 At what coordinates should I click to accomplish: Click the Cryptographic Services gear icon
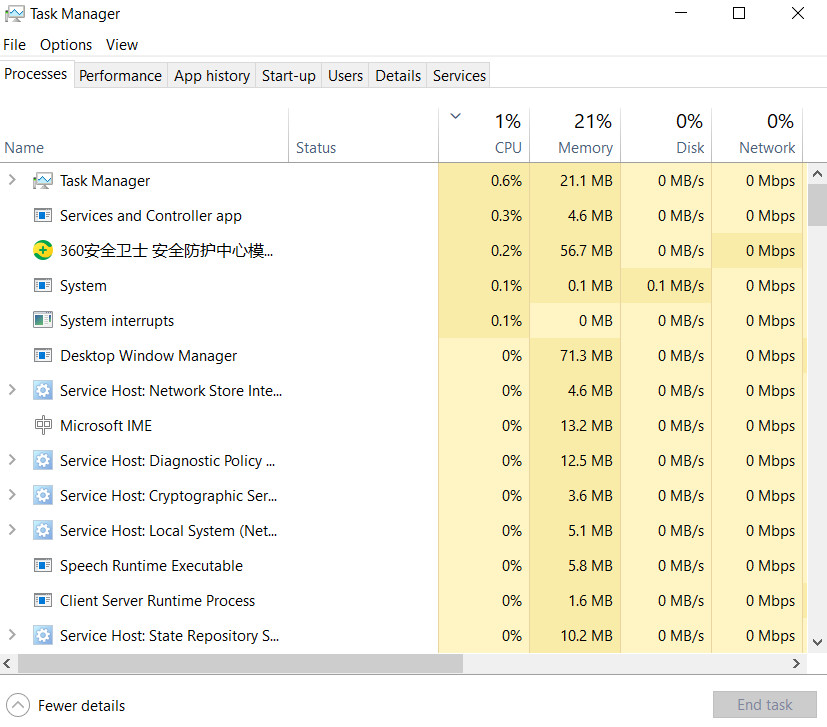(x=43, y=495)
